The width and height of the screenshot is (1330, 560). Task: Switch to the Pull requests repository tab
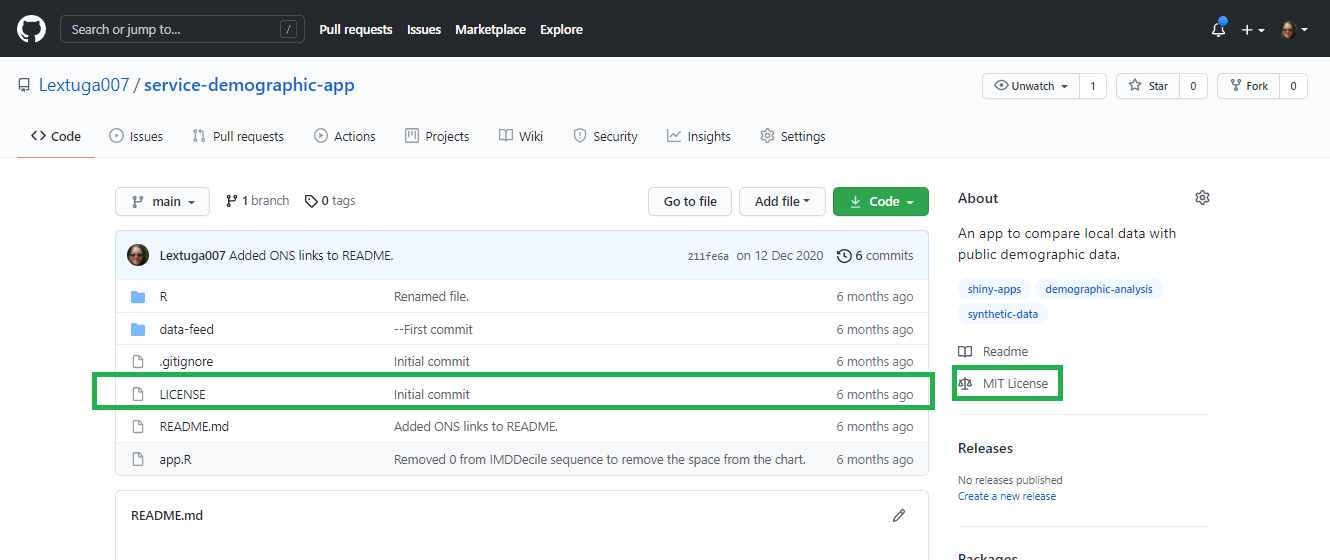coord(238,136)
